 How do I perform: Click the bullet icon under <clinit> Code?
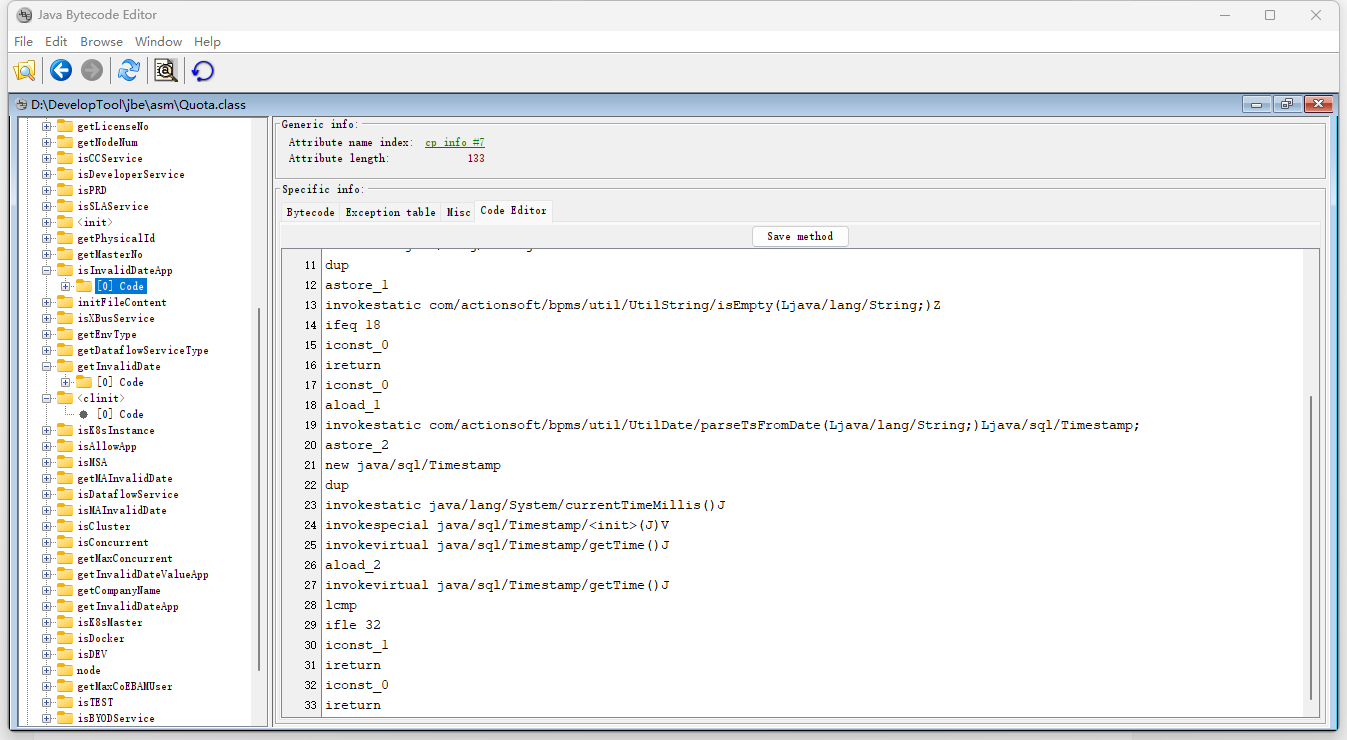point(84,414)
